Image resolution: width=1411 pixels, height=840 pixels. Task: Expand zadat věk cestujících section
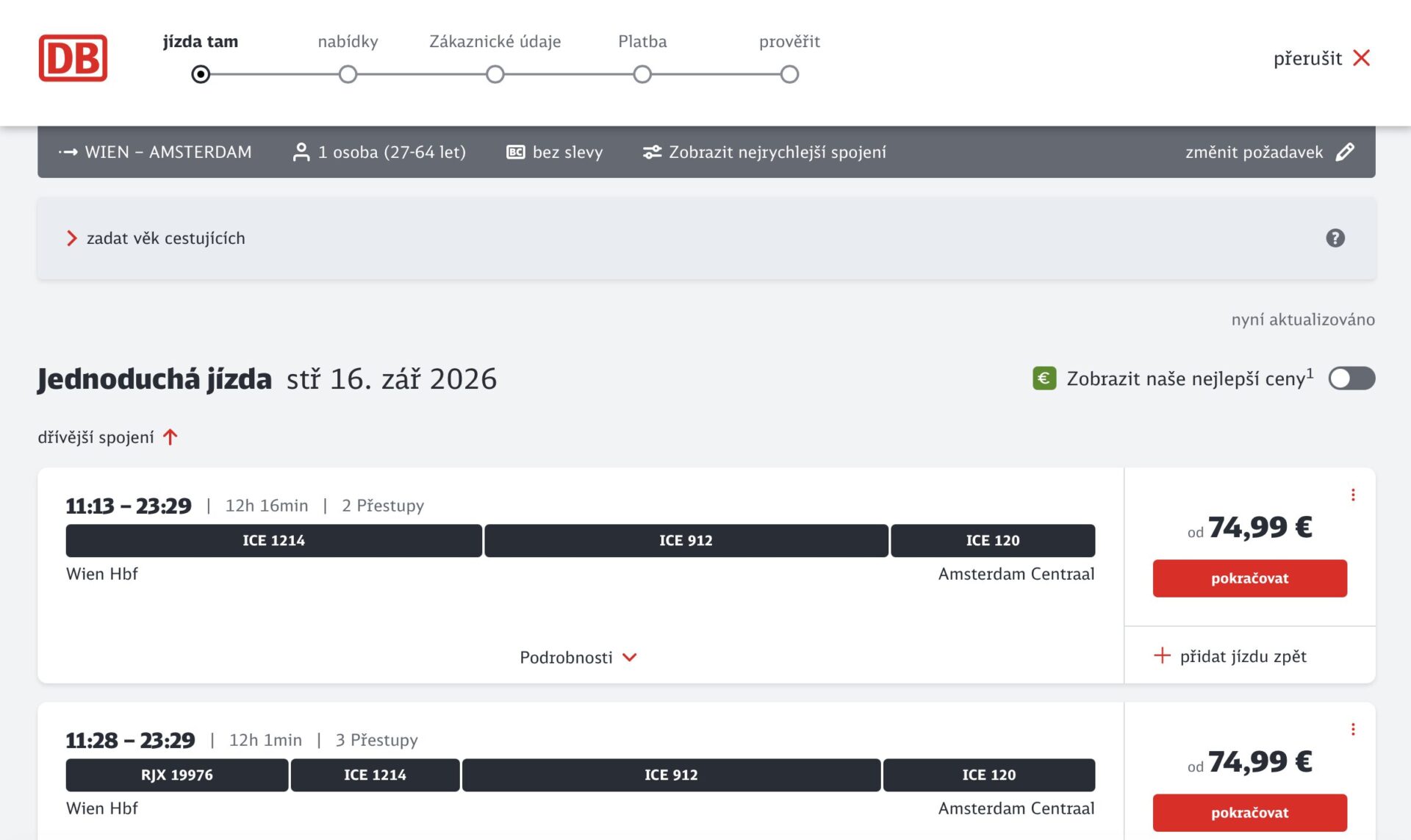coord(706,238)
